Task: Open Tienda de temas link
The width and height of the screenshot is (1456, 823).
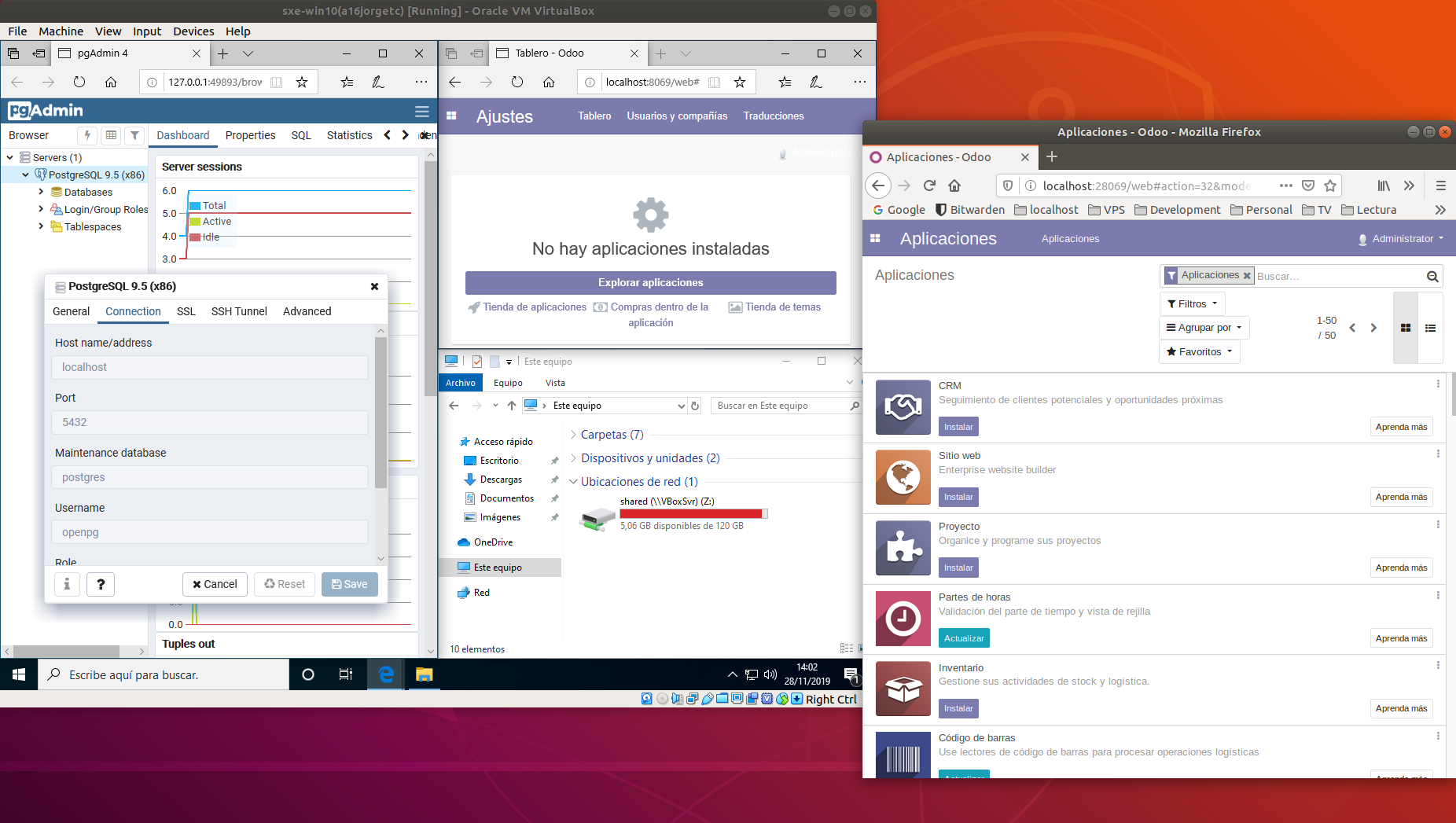Action: (x=774, y=307)
